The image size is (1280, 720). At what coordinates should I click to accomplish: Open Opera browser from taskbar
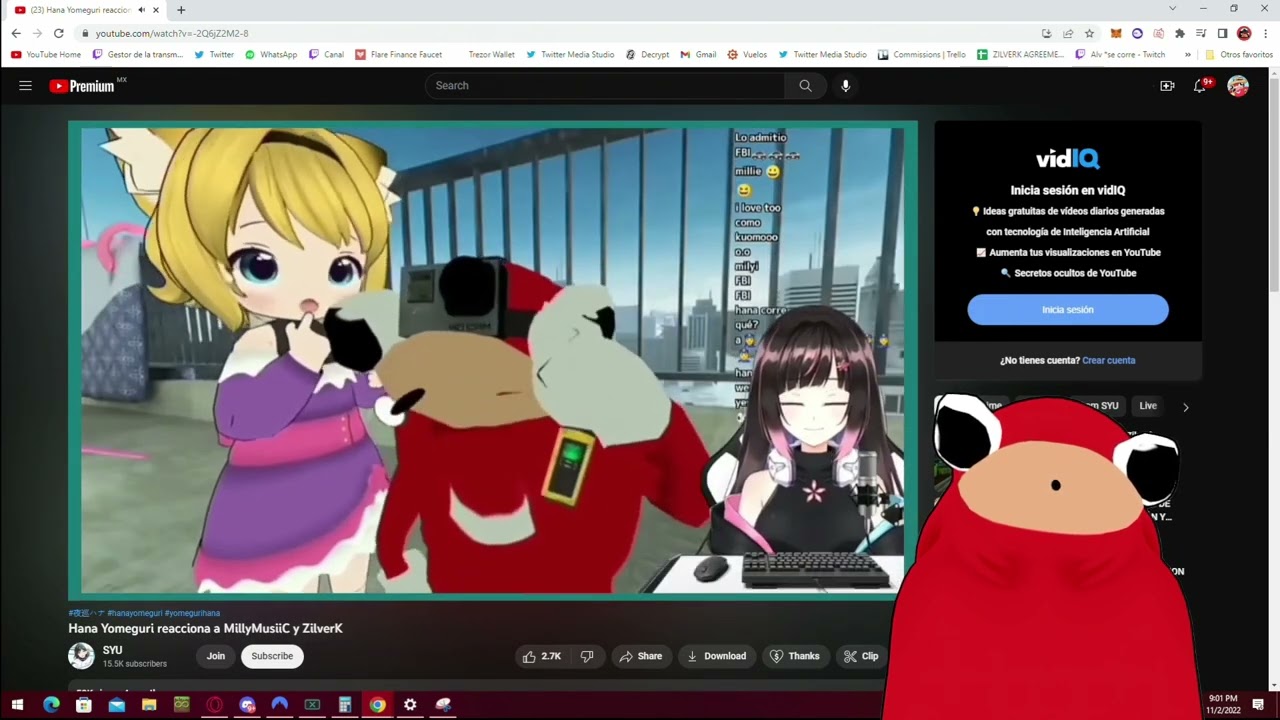214,705
